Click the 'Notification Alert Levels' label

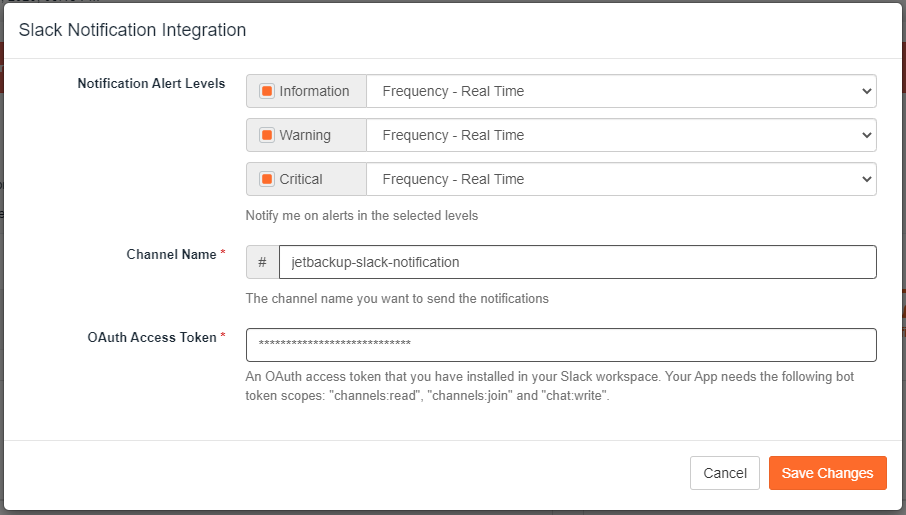(151, 83)
